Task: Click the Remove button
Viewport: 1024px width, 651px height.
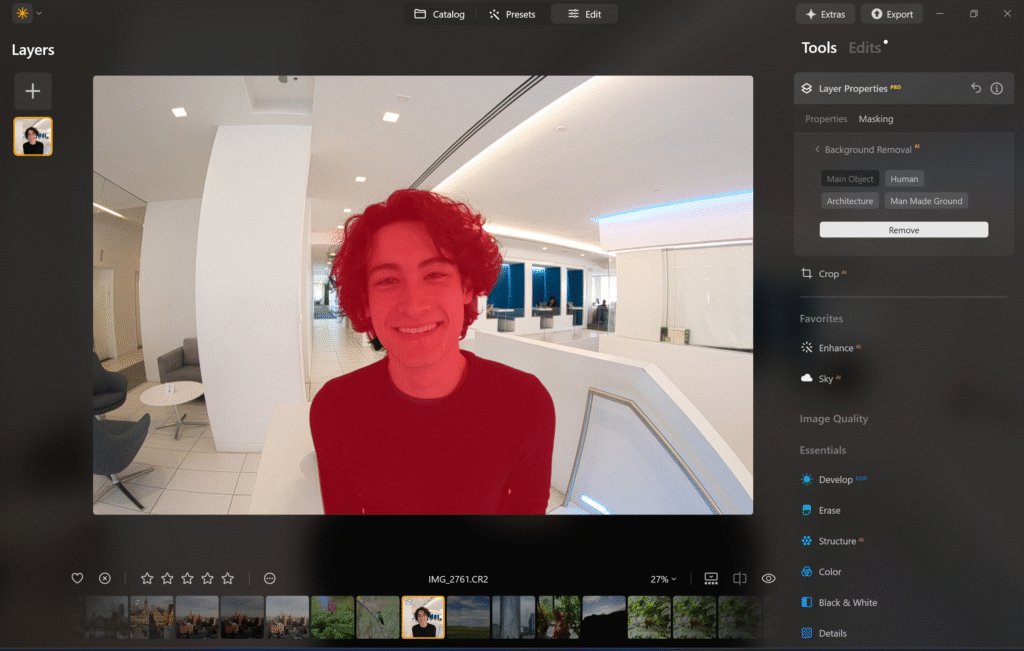Action: 902,229
